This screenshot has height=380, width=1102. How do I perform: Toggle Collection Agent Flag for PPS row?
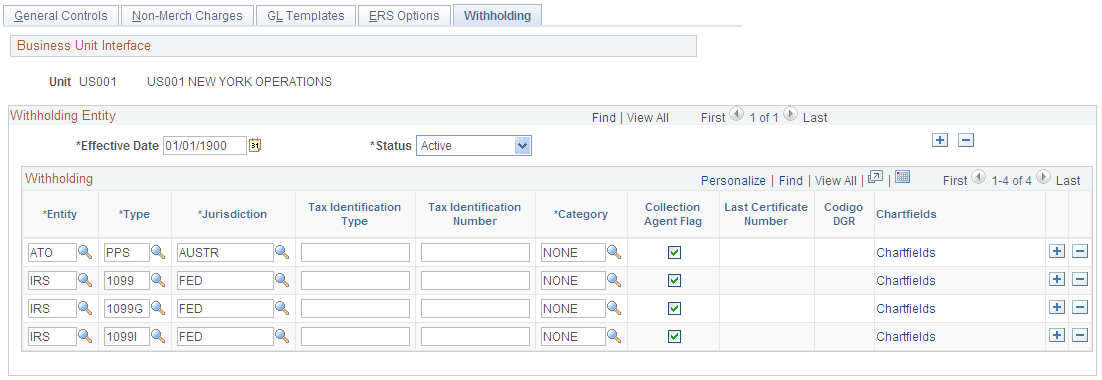pos(674,252)
